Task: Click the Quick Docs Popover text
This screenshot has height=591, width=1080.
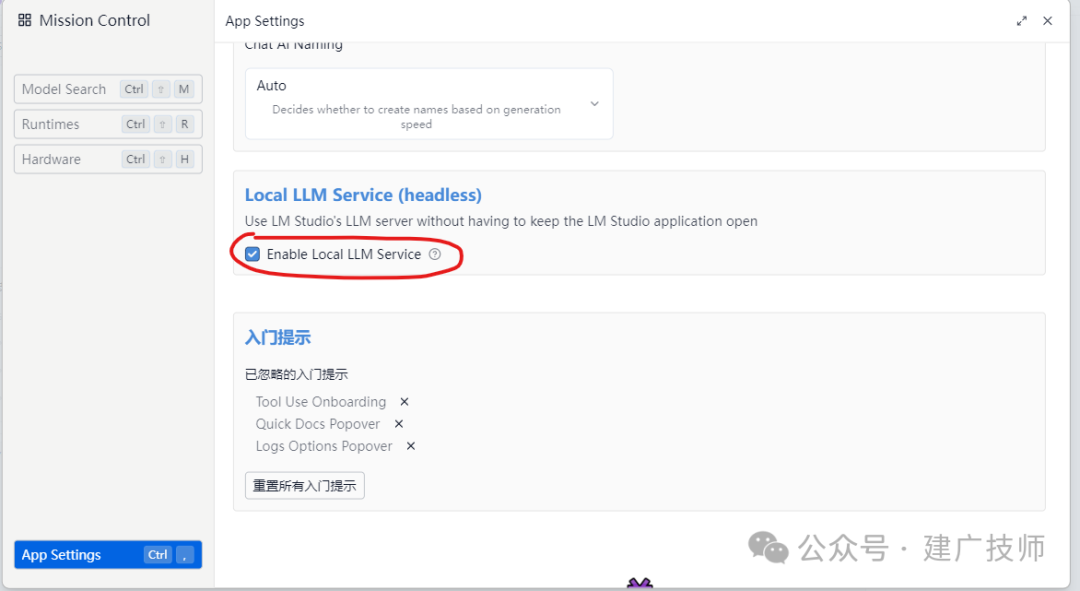Action: [318, 424]
